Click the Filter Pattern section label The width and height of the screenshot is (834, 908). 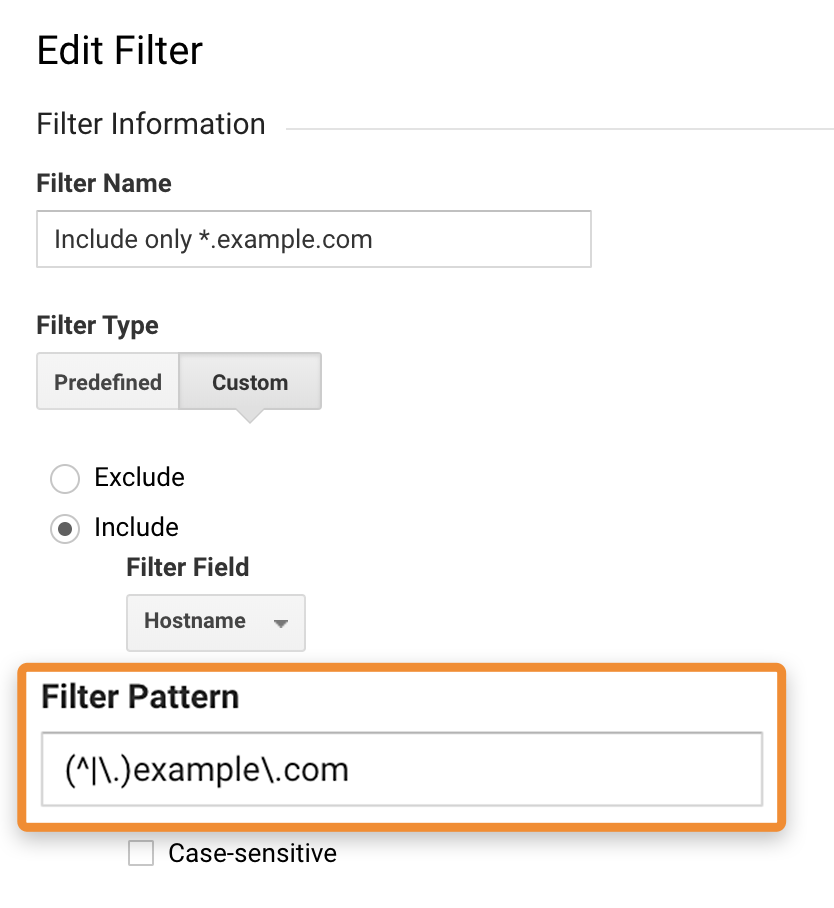(137, 696)
